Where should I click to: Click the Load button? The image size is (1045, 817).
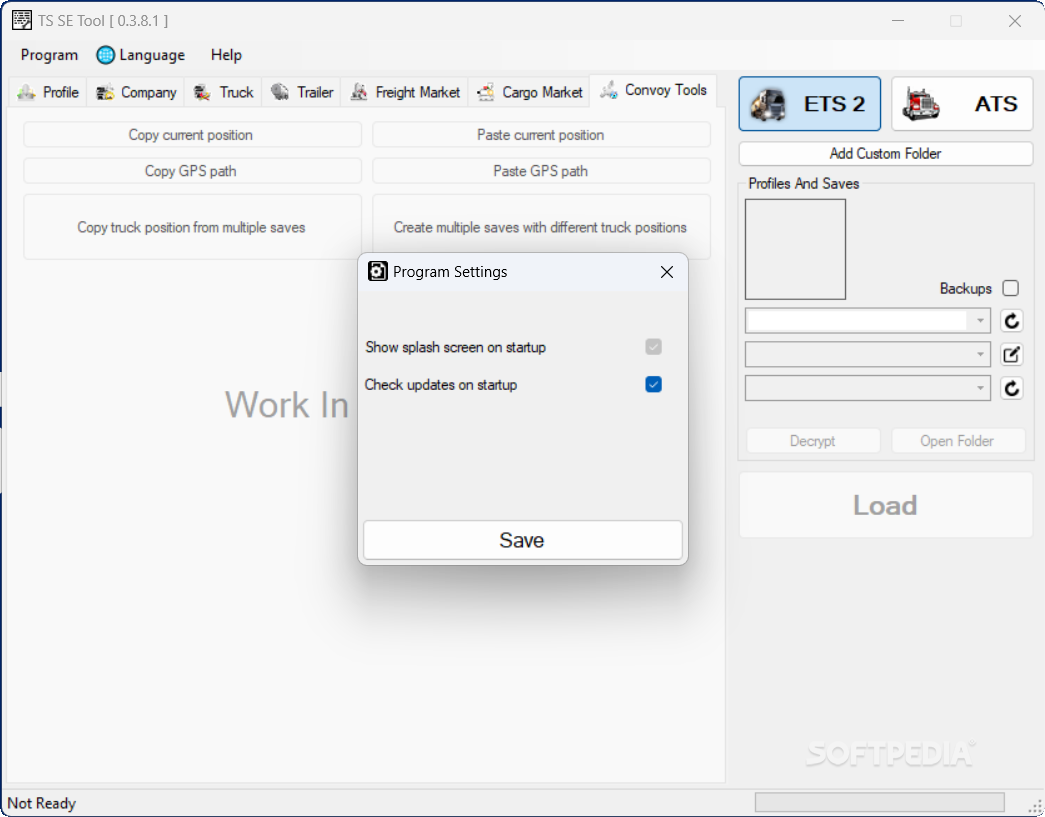[x=885, y=505]
